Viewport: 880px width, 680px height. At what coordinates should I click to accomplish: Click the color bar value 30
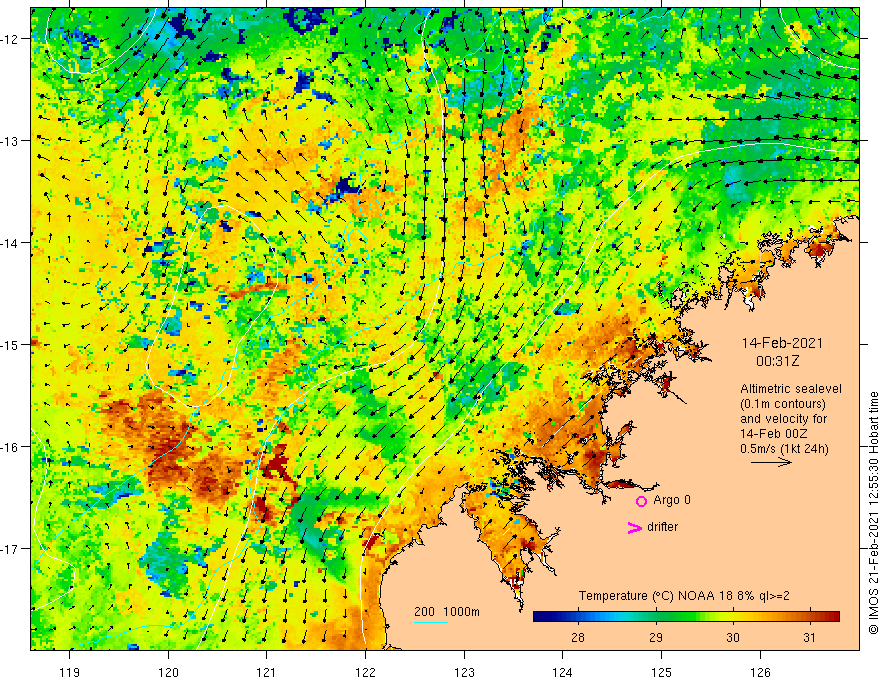tap(732, 637)
